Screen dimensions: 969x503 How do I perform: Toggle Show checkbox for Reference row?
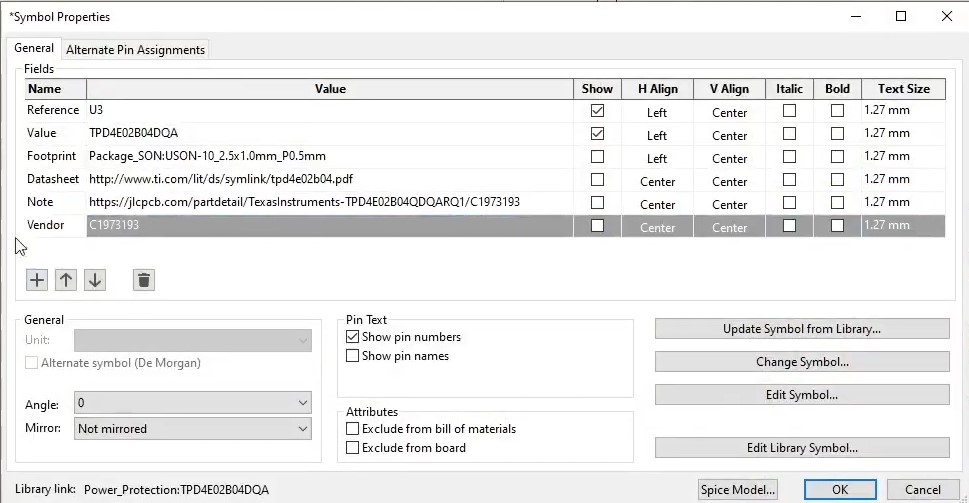pyautogui.click(x=597, y=111)
